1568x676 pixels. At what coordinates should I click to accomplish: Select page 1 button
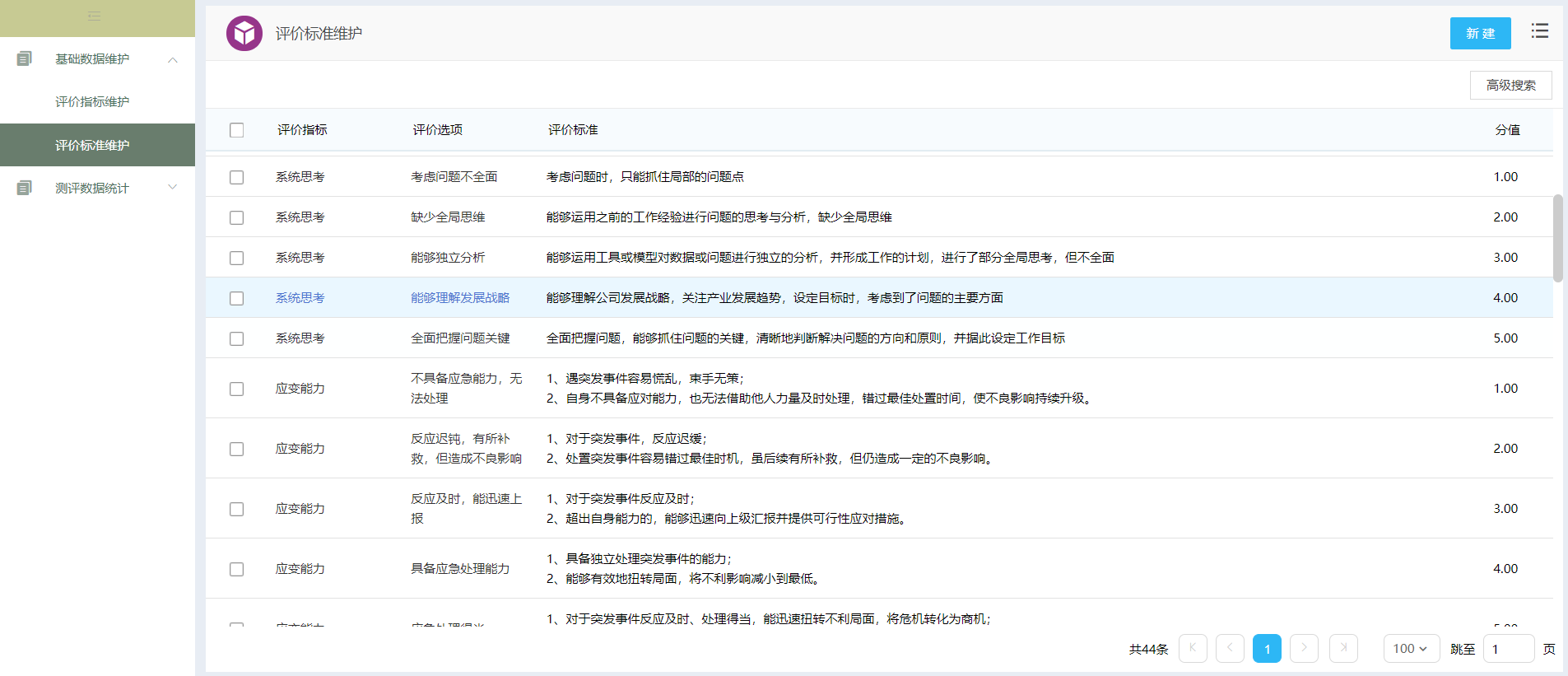click(1267, 649)
